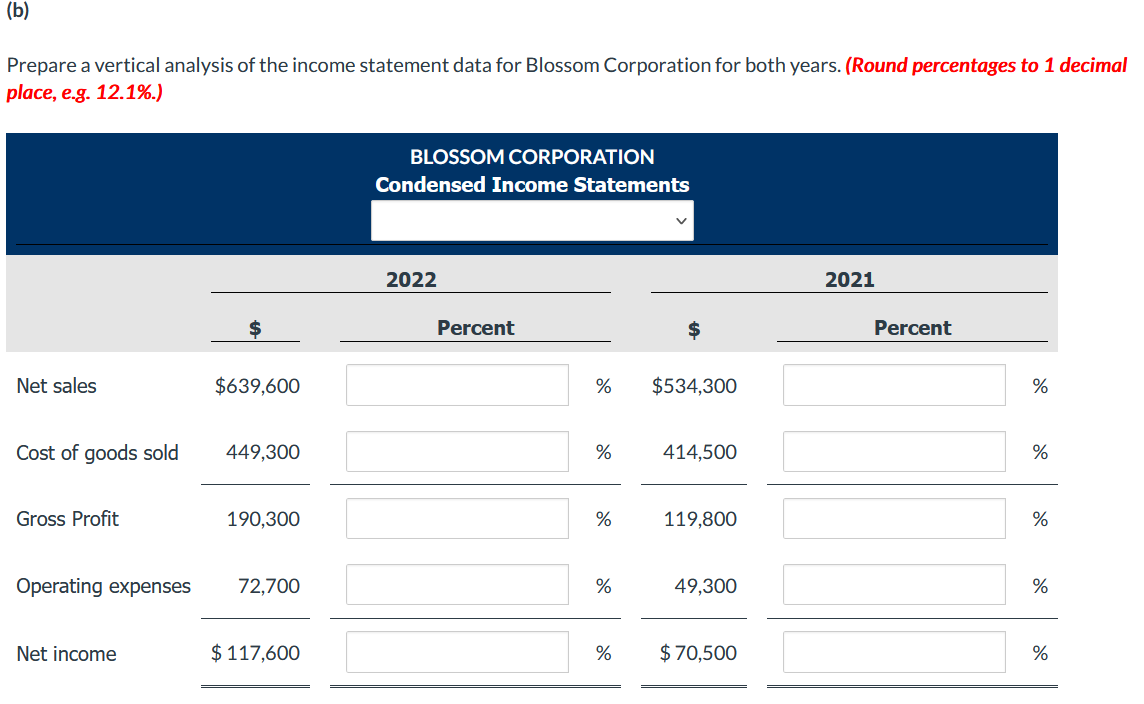Click the 2022 Net sales percent field
The image size is (1144, 704).
[x=457, y=385]
